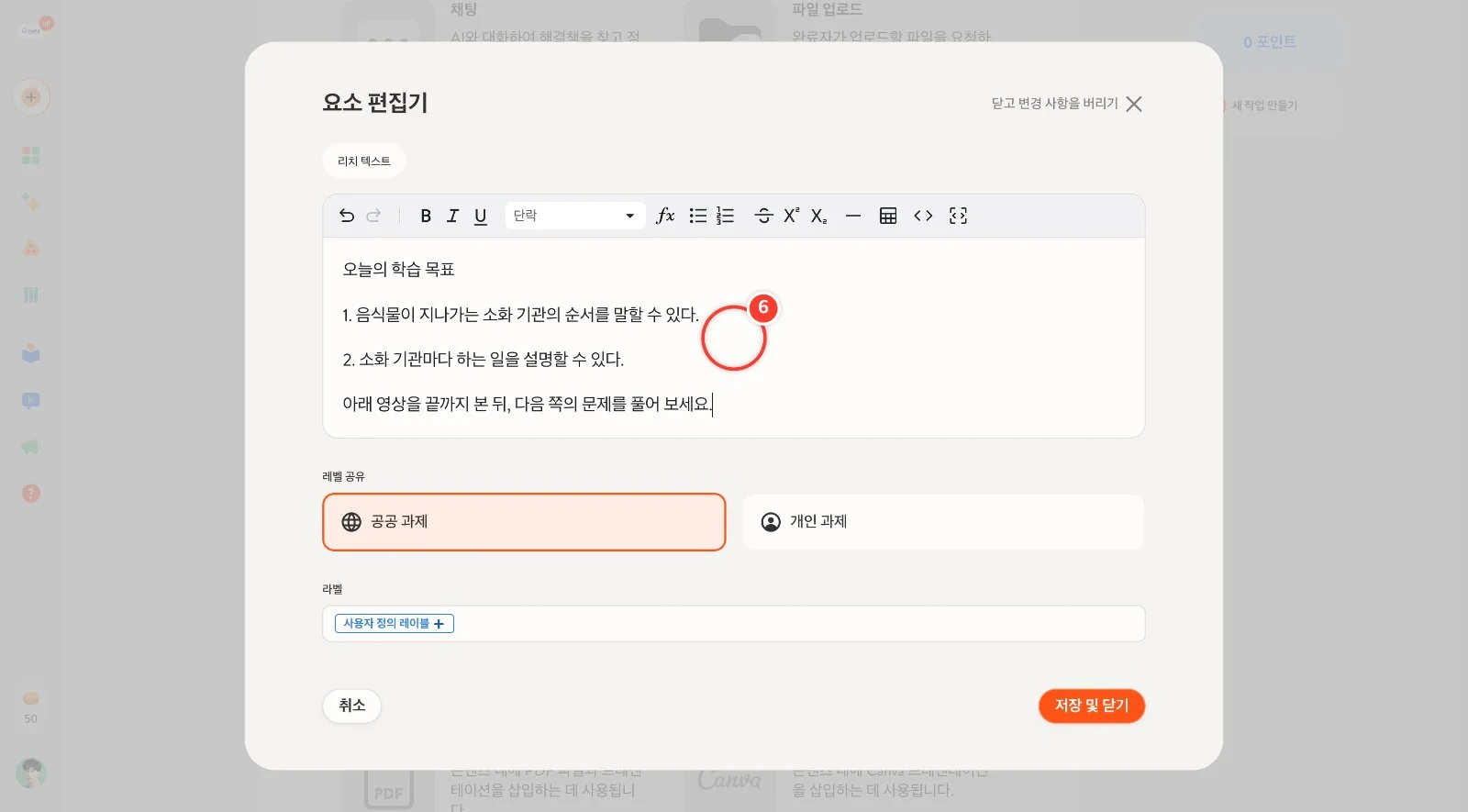Viewport: 1468px width, 812px height.
Task: Insert a table into the editor
Action: (x=888, y=216)
